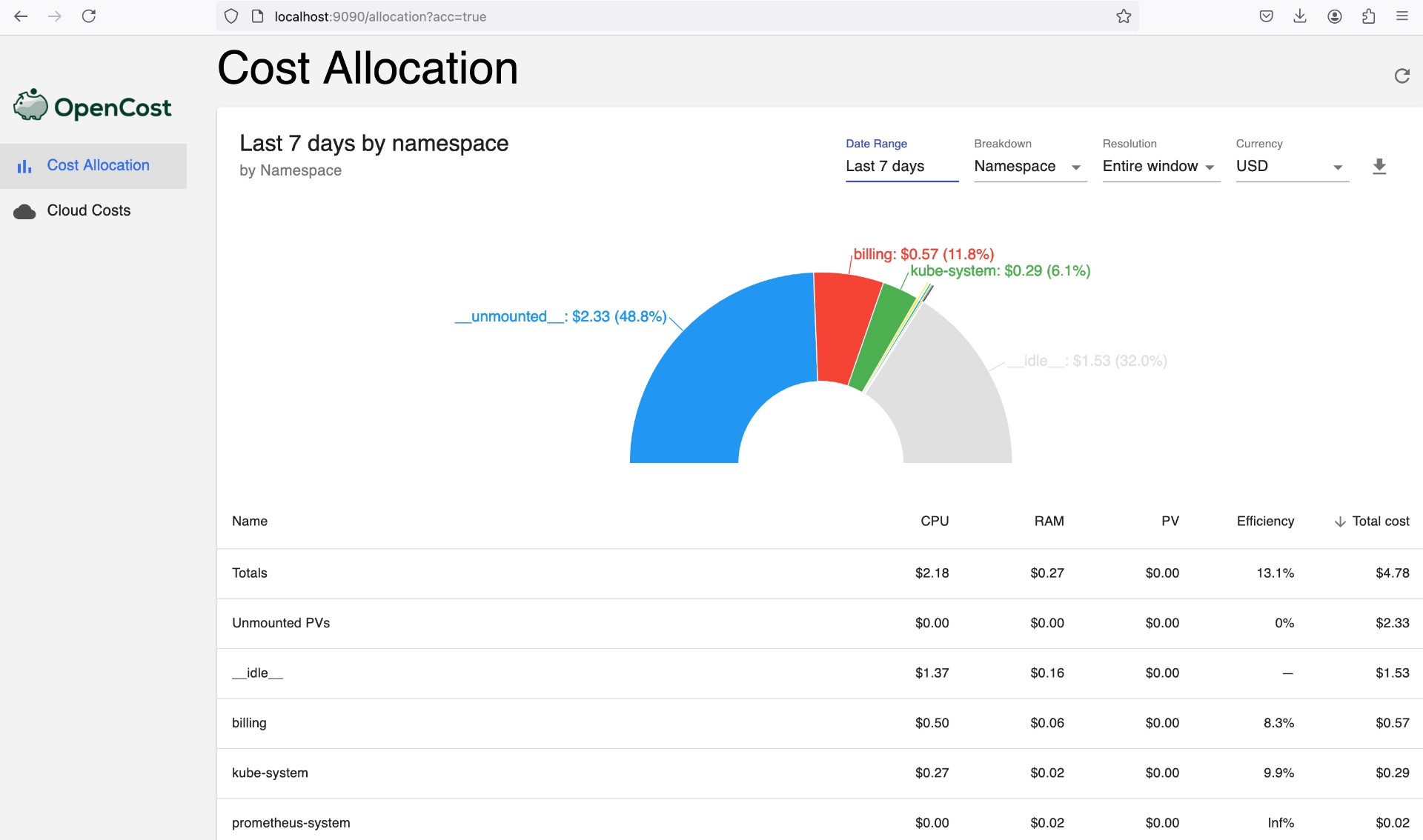Image resolution: width=1423 pixels, height=840 pixels.
Task: Download the CSV report via download icon
Action: 1379,166
